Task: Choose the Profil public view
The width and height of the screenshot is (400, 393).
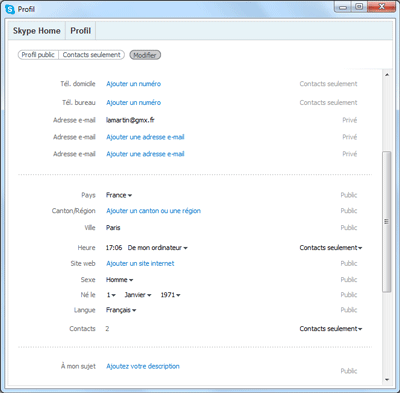Action: point(38,55)
